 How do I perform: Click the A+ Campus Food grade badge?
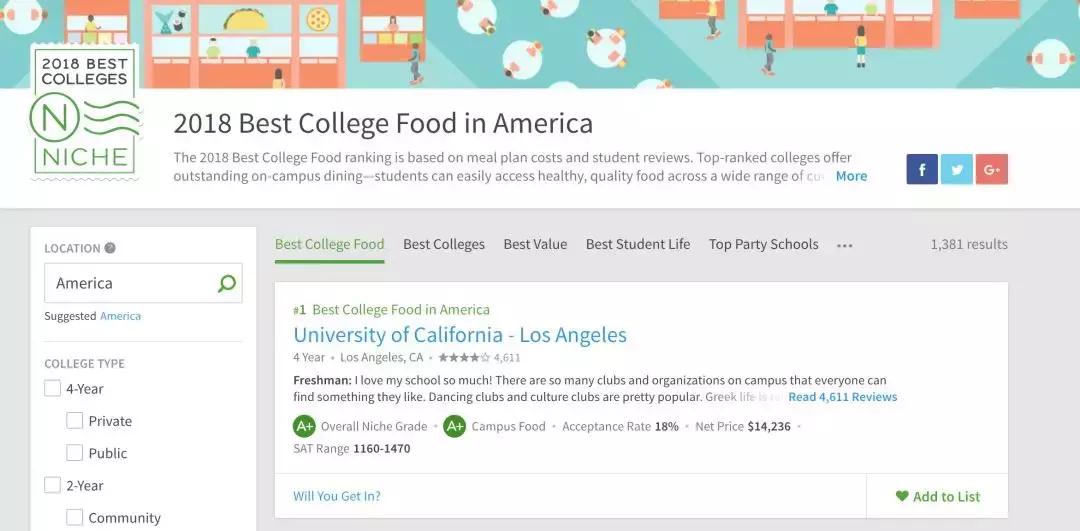pos(455,426)
